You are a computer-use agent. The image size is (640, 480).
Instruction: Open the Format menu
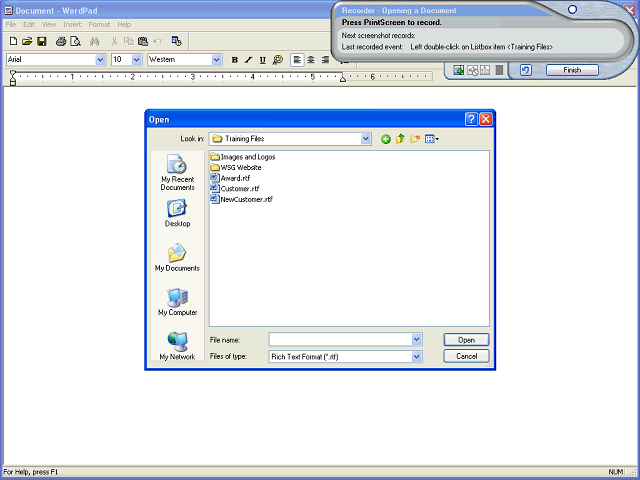click(99, 24)
